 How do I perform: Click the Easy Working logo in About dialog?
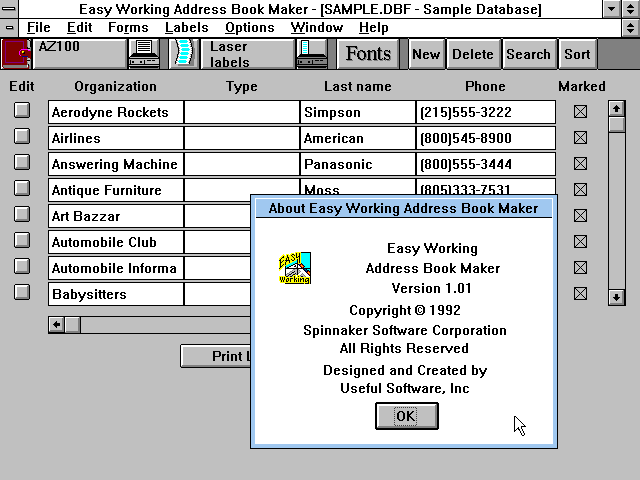(295, 268)
